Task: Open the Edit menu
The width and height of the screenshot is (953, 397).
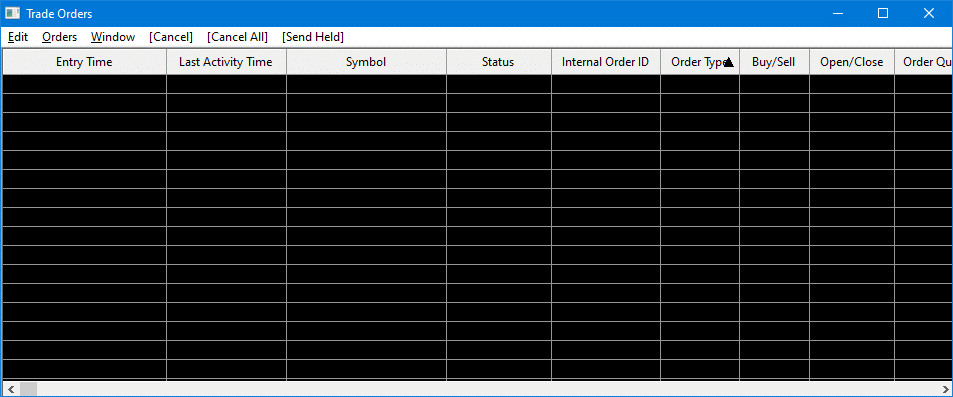Action: point(18,37)
